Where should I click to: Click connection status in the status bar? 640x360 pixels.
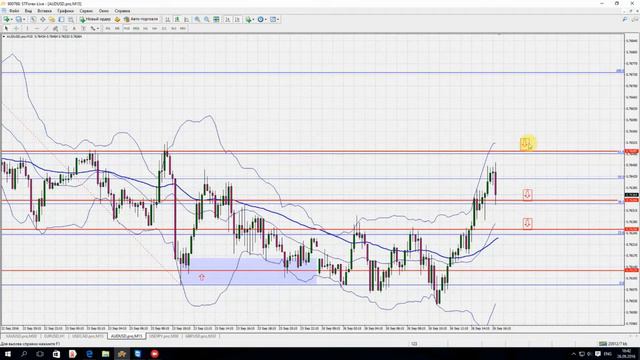pyautogui.click(x=613, y=344)
